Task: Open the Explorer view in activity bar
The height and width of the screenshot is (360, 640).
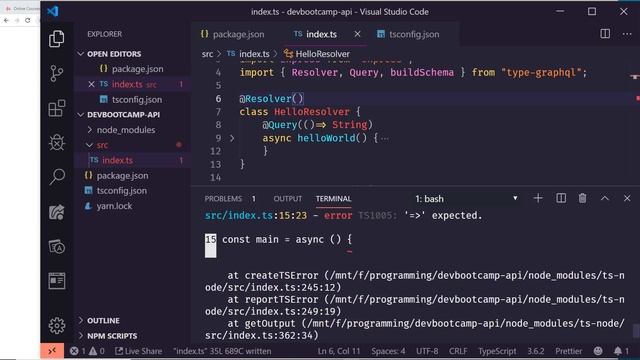Action: pos(57,39)
